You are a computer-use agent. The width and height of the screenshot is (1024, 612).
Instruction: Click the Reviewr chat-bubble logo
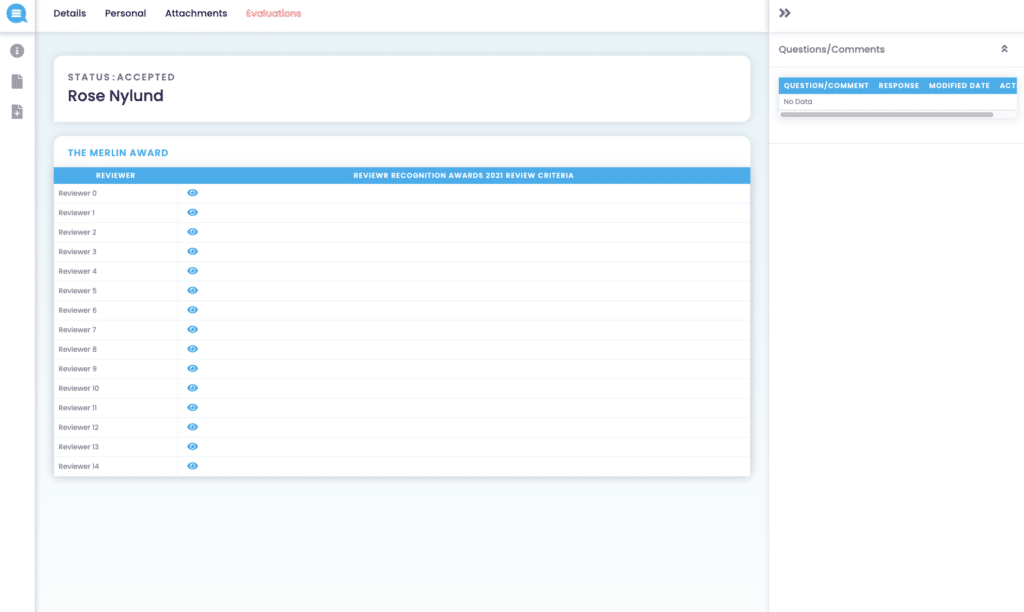click(17, 13)
